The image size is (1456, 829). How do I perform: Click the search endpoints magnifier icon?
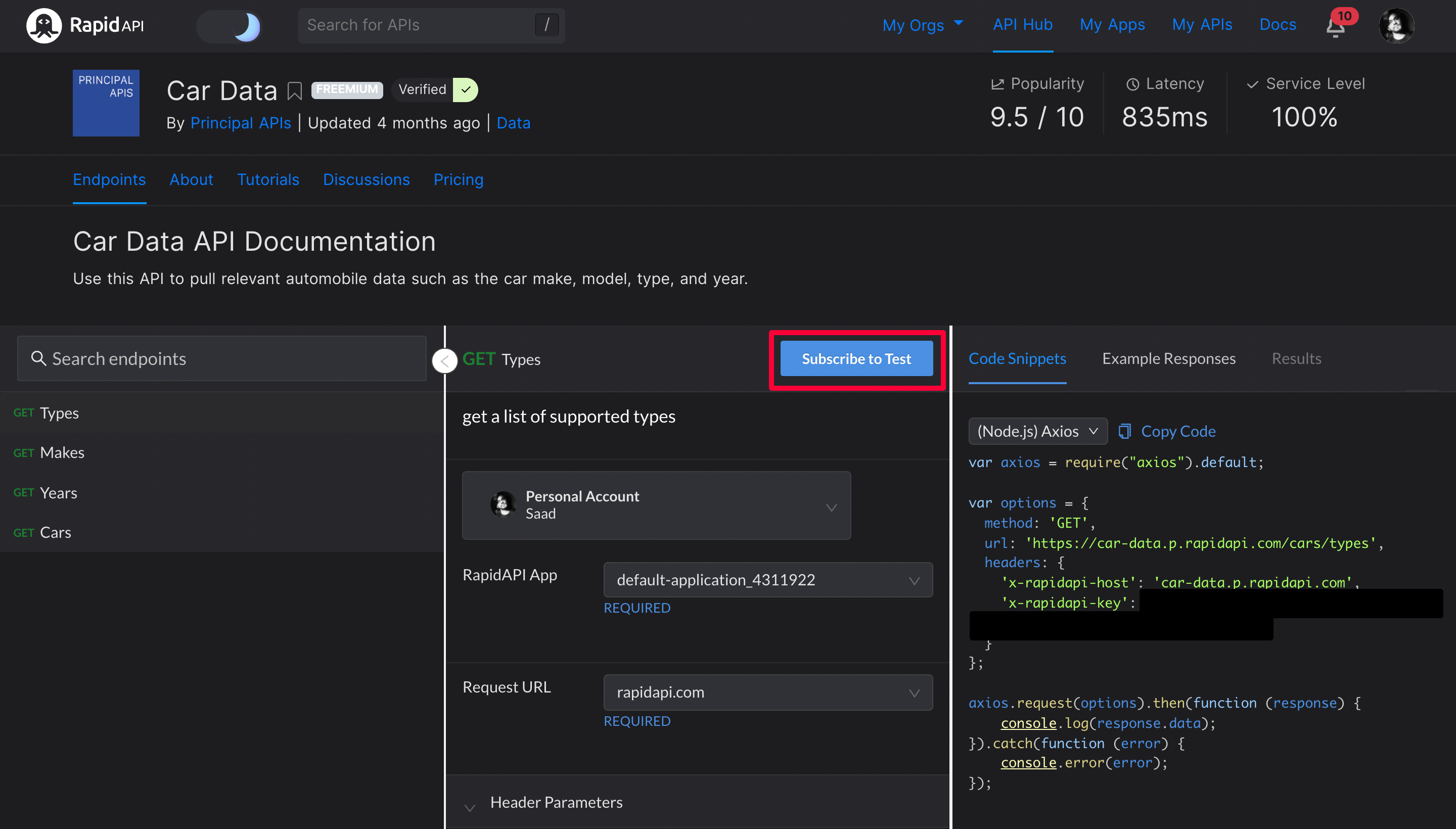(x=38, y=358)
